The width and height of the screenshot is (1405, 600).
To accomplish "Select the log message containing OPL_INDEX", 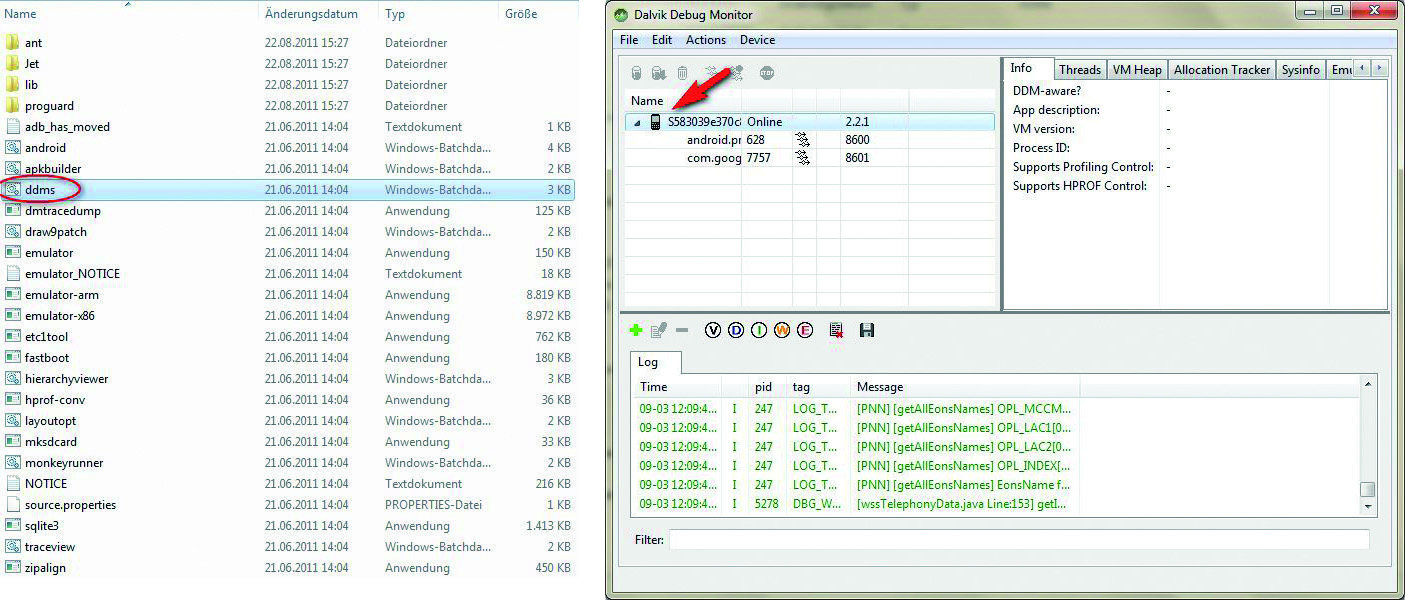I will [x=964, y=466].
